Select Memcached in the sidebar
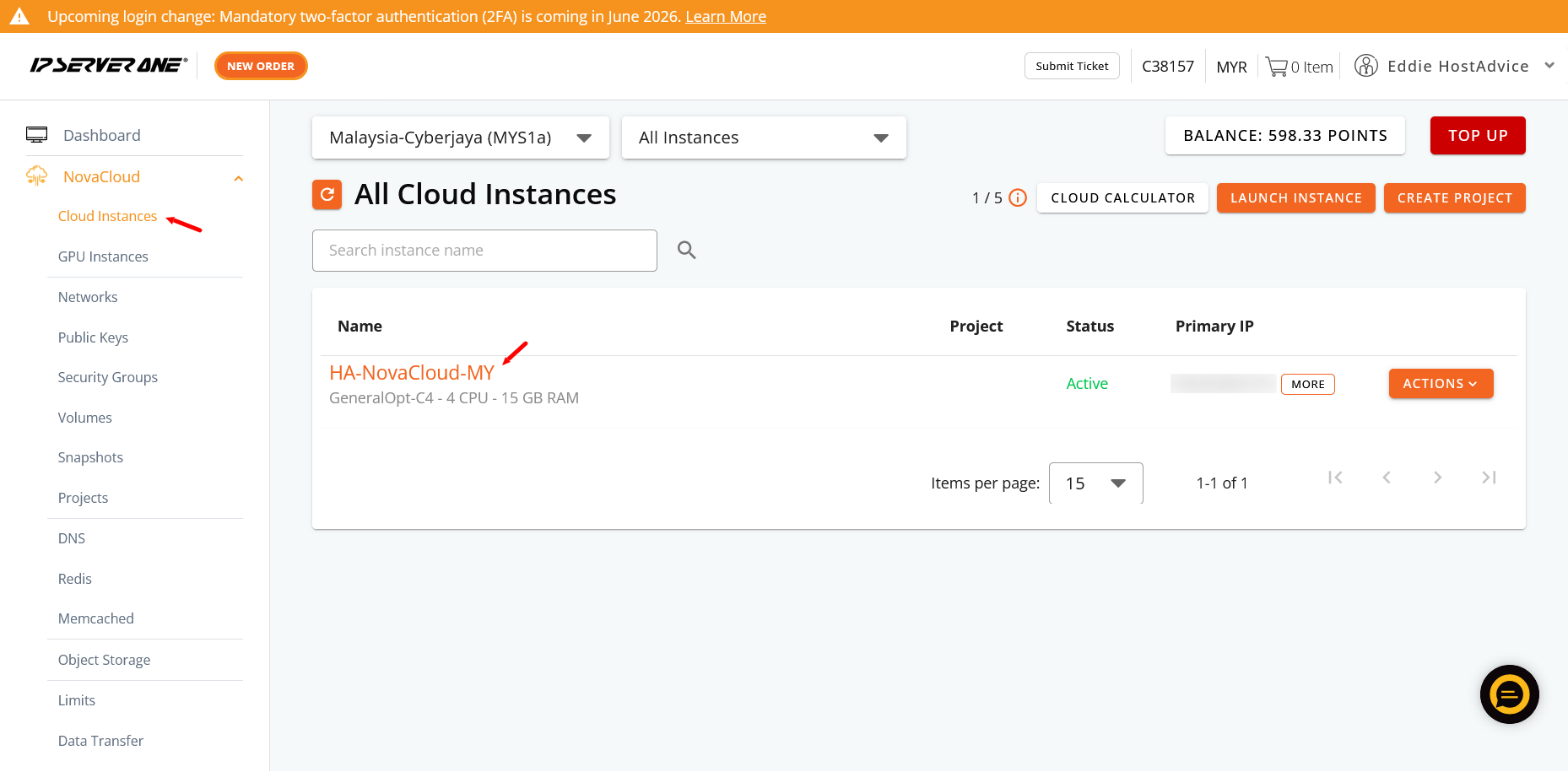The height and width of the screenshot is (772, 1568). pyautogui.click(x=96, y=618)
